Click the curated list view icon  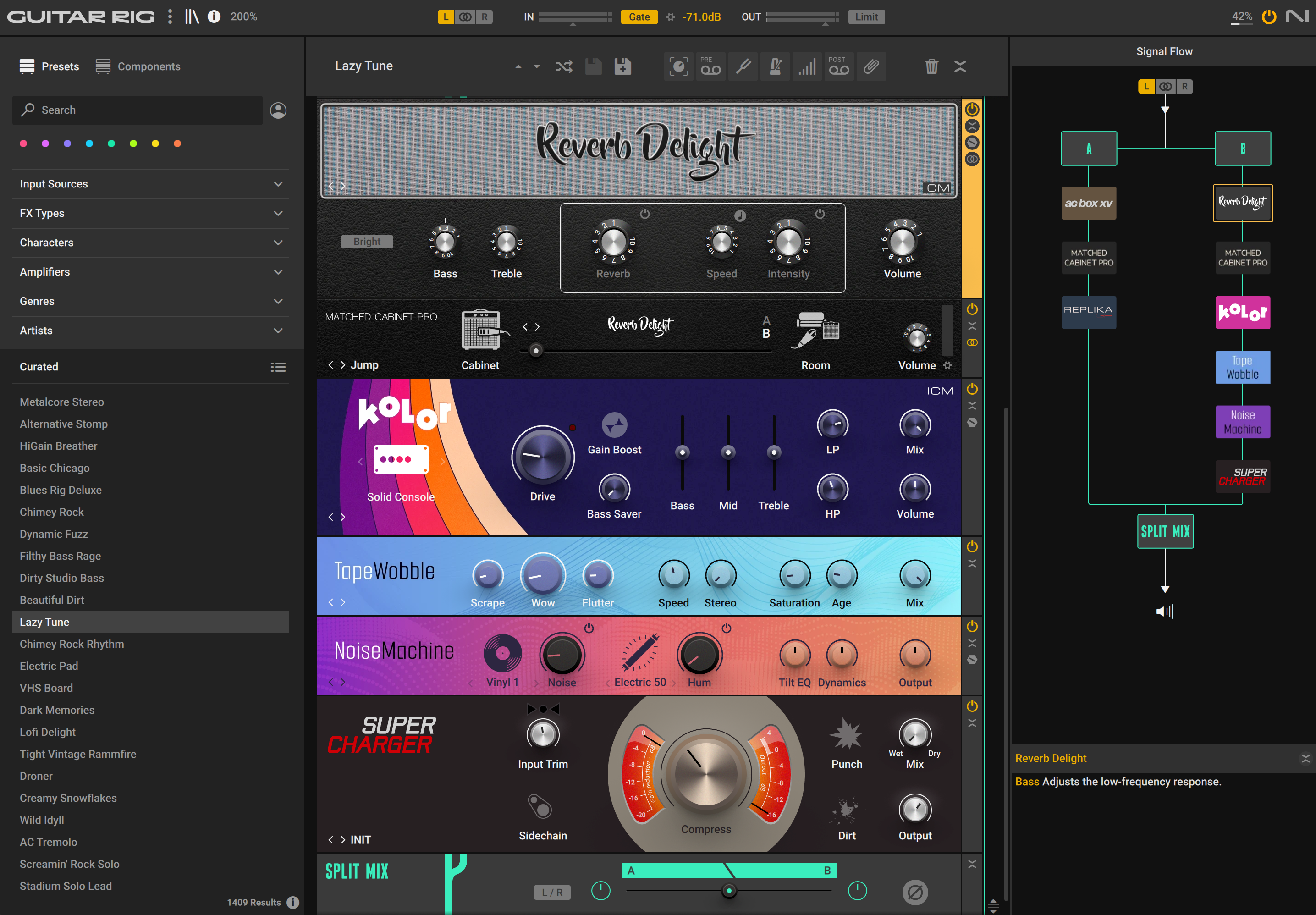pyautogui.click(x=278, y=367)
